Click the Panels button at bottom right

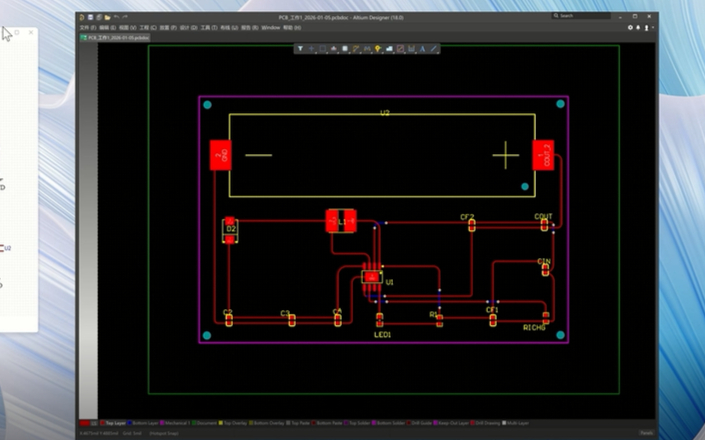(x=646, y=433)
